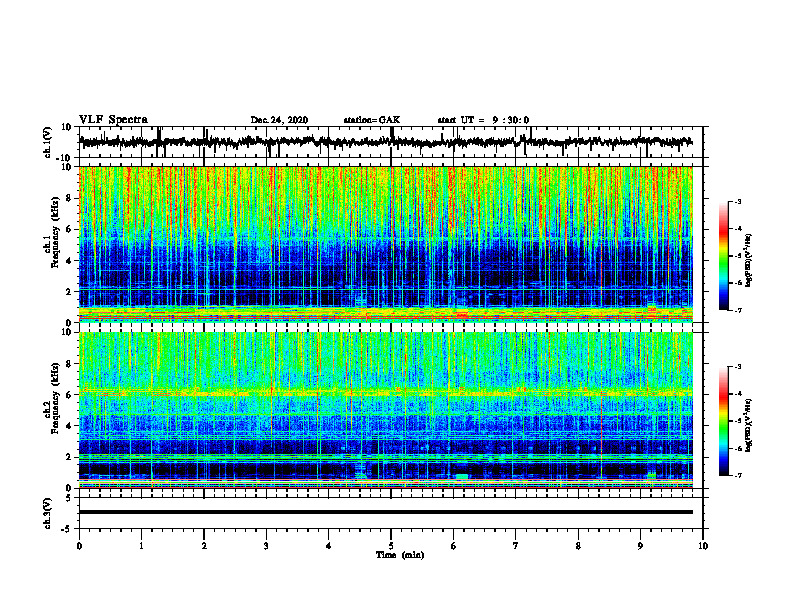Click time axis tick label "2"

coord(204,546)
